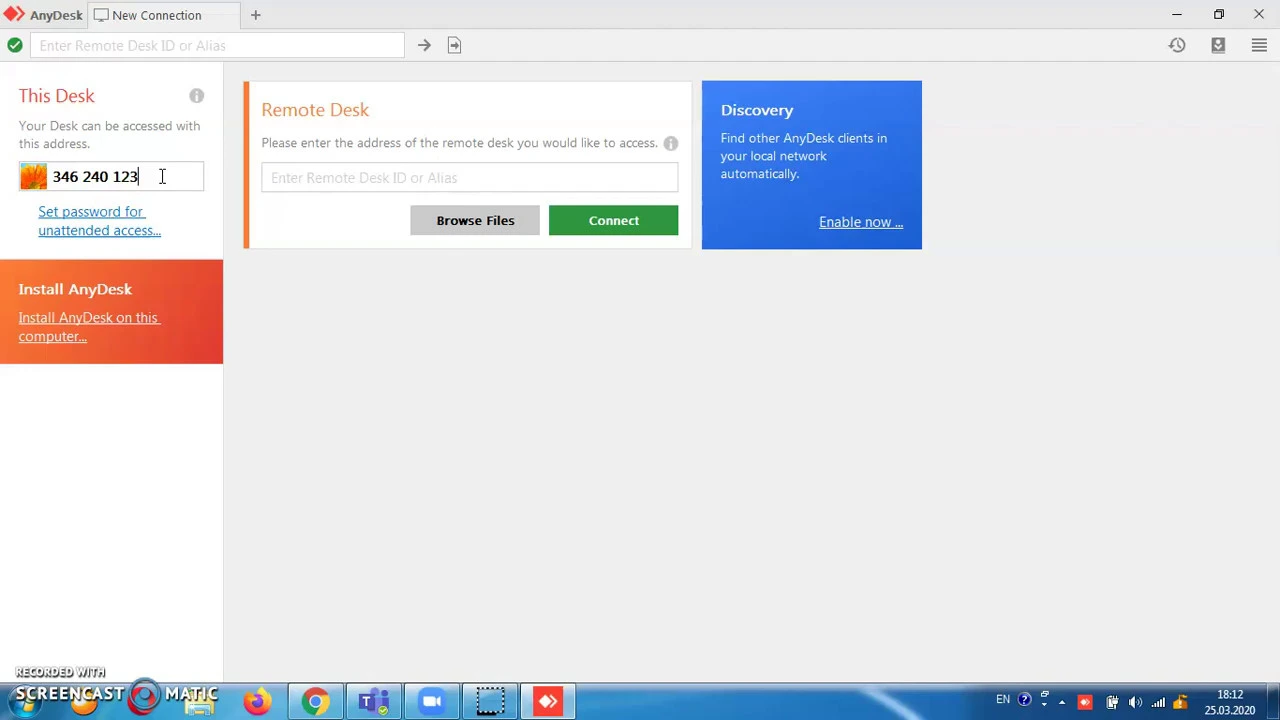The width and height of the screenshot is (1280, 720).
Task: Click the help question mark tray icon
Action: pos(1024,701)
